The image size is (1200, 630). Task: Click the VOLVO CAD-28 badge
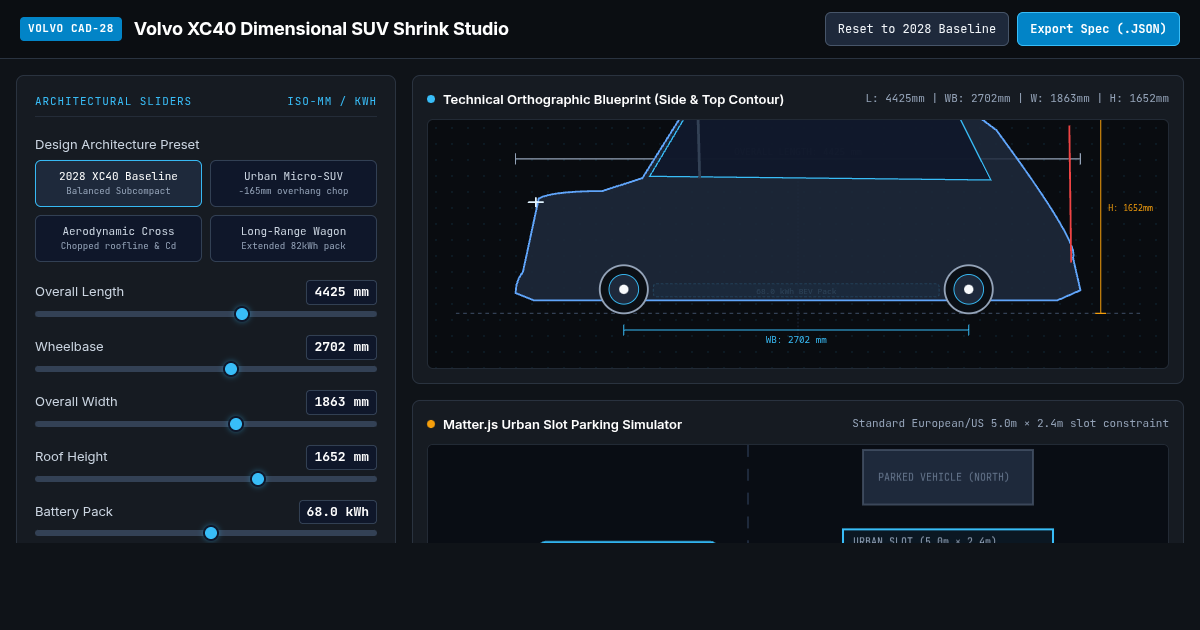(71, 29)
